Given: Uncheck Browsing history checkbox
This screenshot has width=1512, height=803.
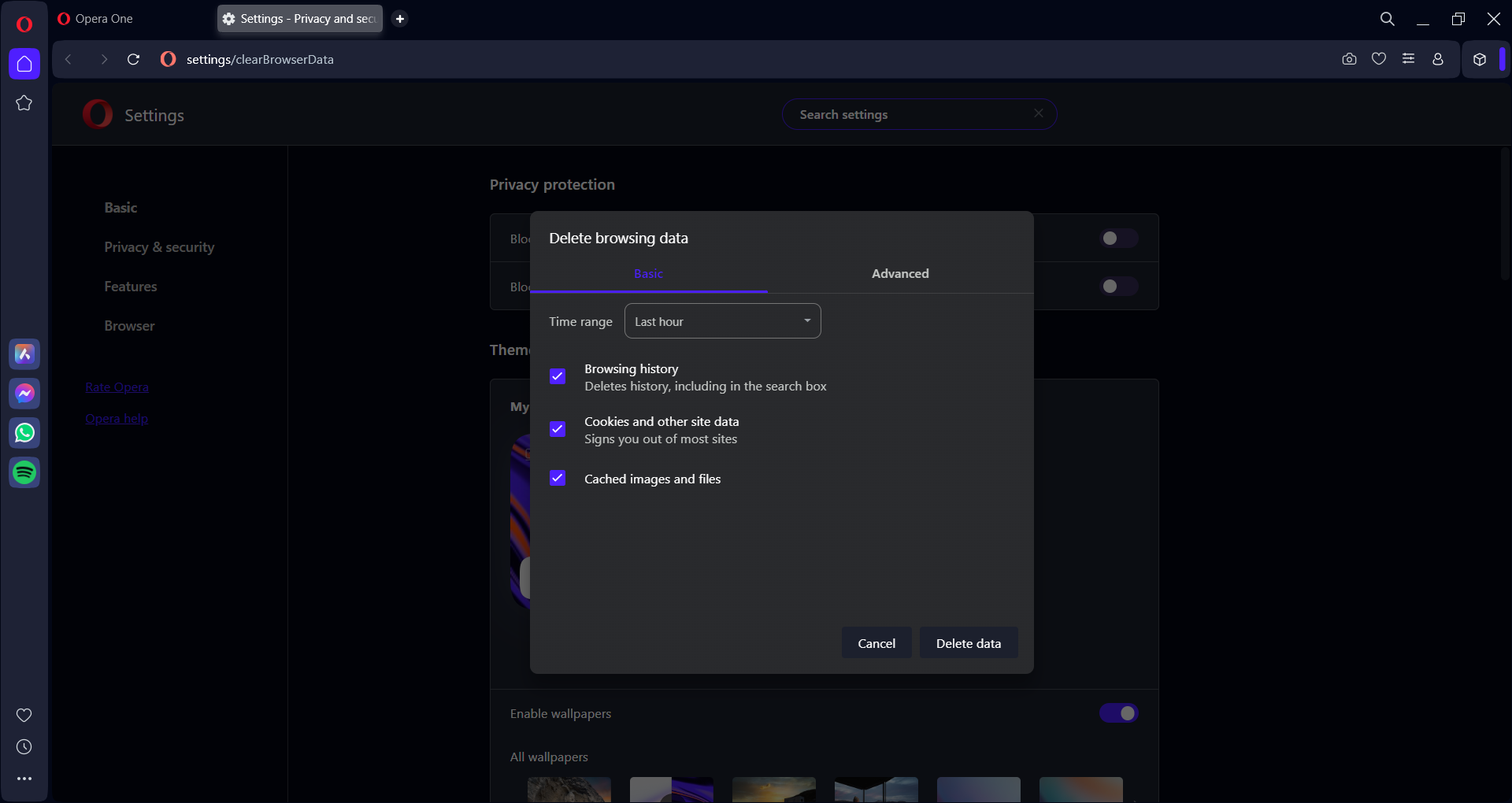Looking at the screenshot, I should pos(558,376).
